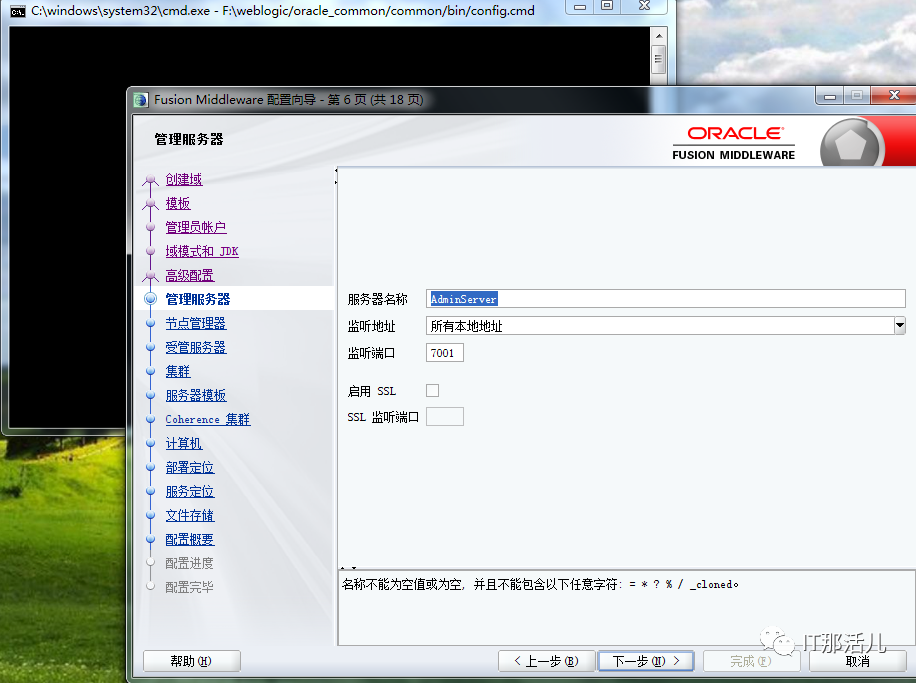916x683 pixels.
Task: Click the 管理服务器 step marker circle
Action: point(151,299)
